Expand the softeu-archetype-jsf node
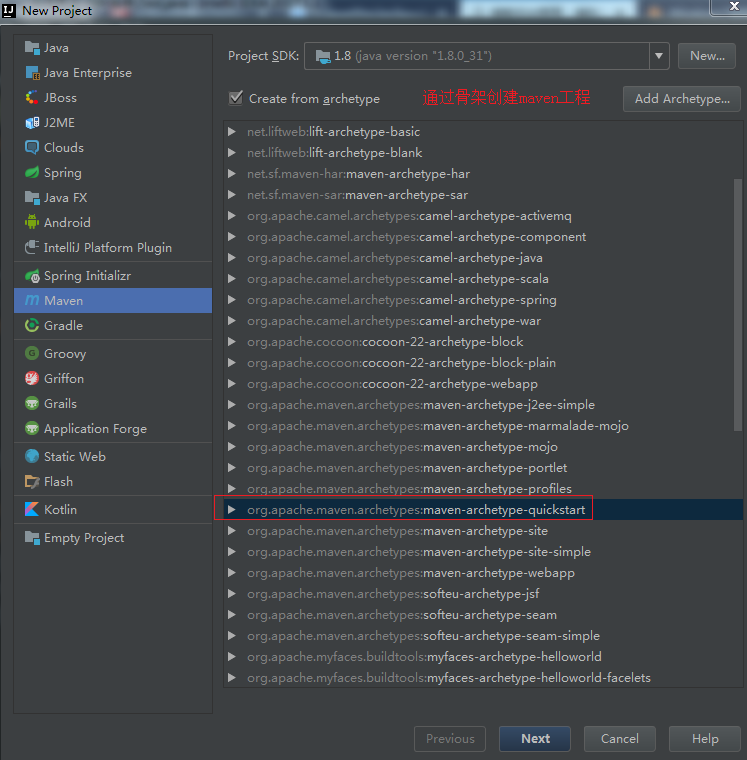This screenshot has width=747, height=760. [x=232, y=594]
